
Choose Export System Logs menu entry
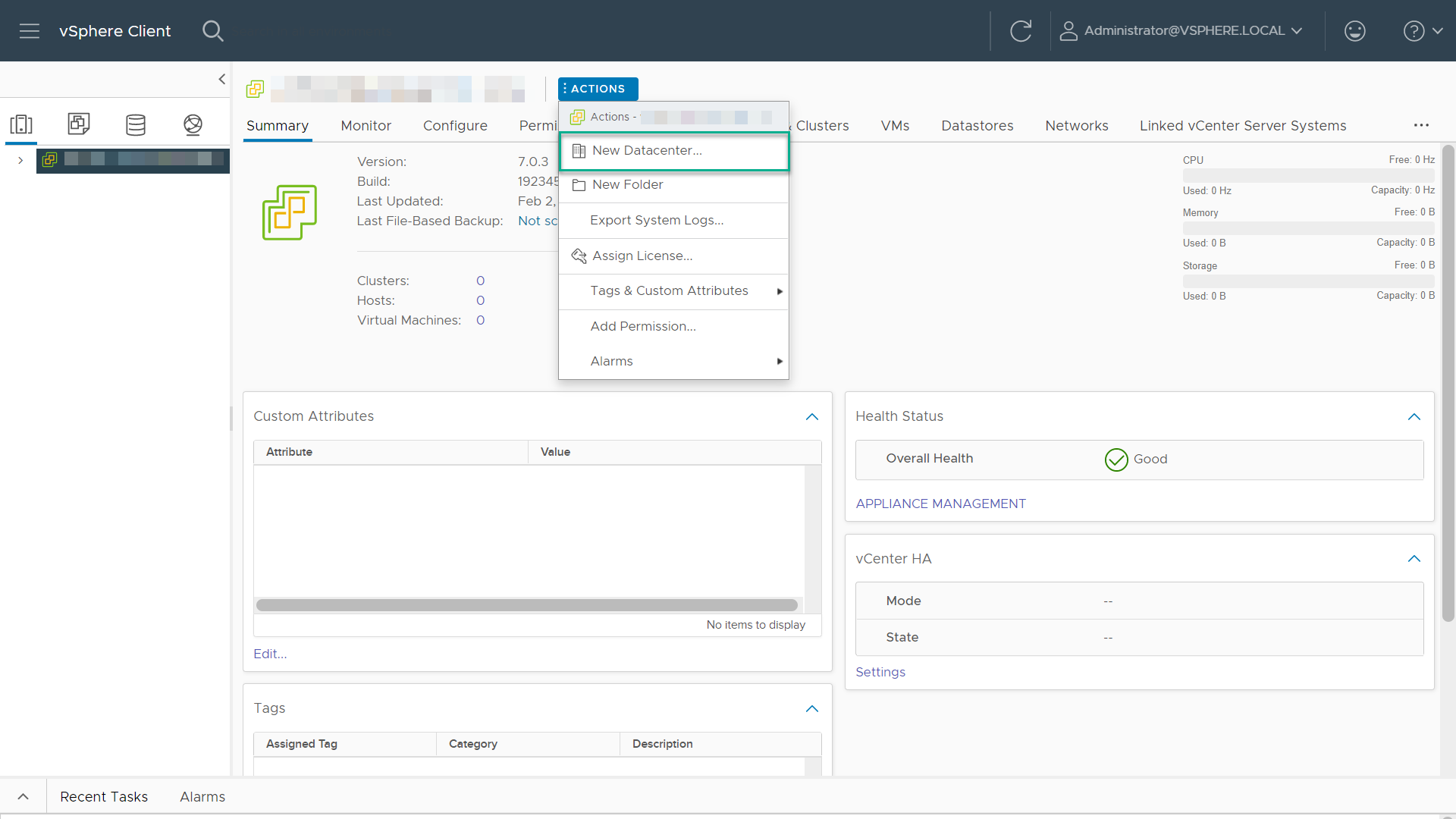pyautogui.click(x=674, y=221)
